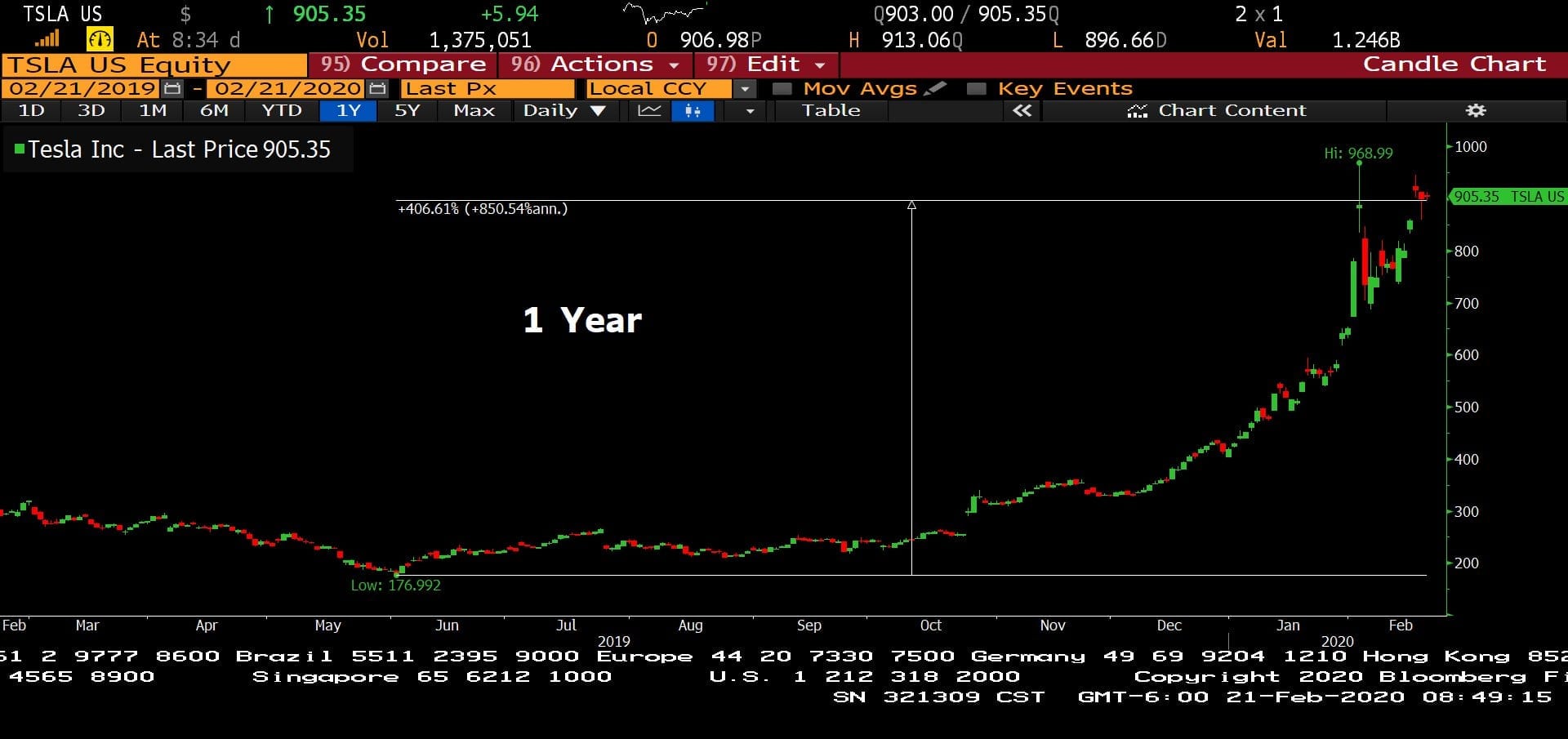This screenshot has width=1568, height=739.
Task: Click the start date field 02/21/2019
Action: 82,88
